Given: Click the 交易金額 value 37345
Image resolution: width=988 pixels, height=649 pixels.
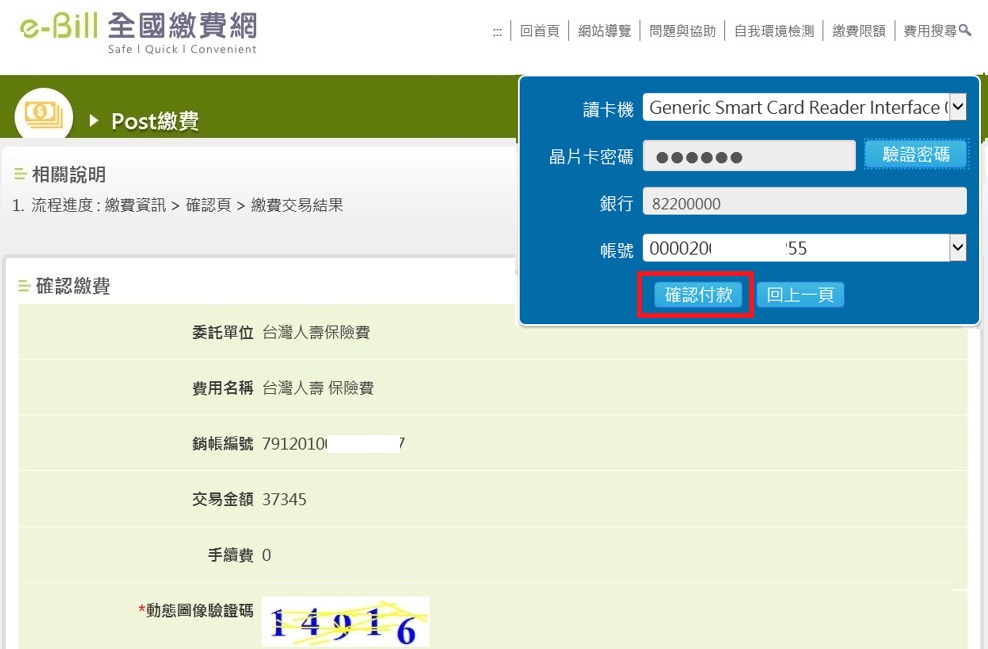Looking at the screenshot, I should click(284, 500).
